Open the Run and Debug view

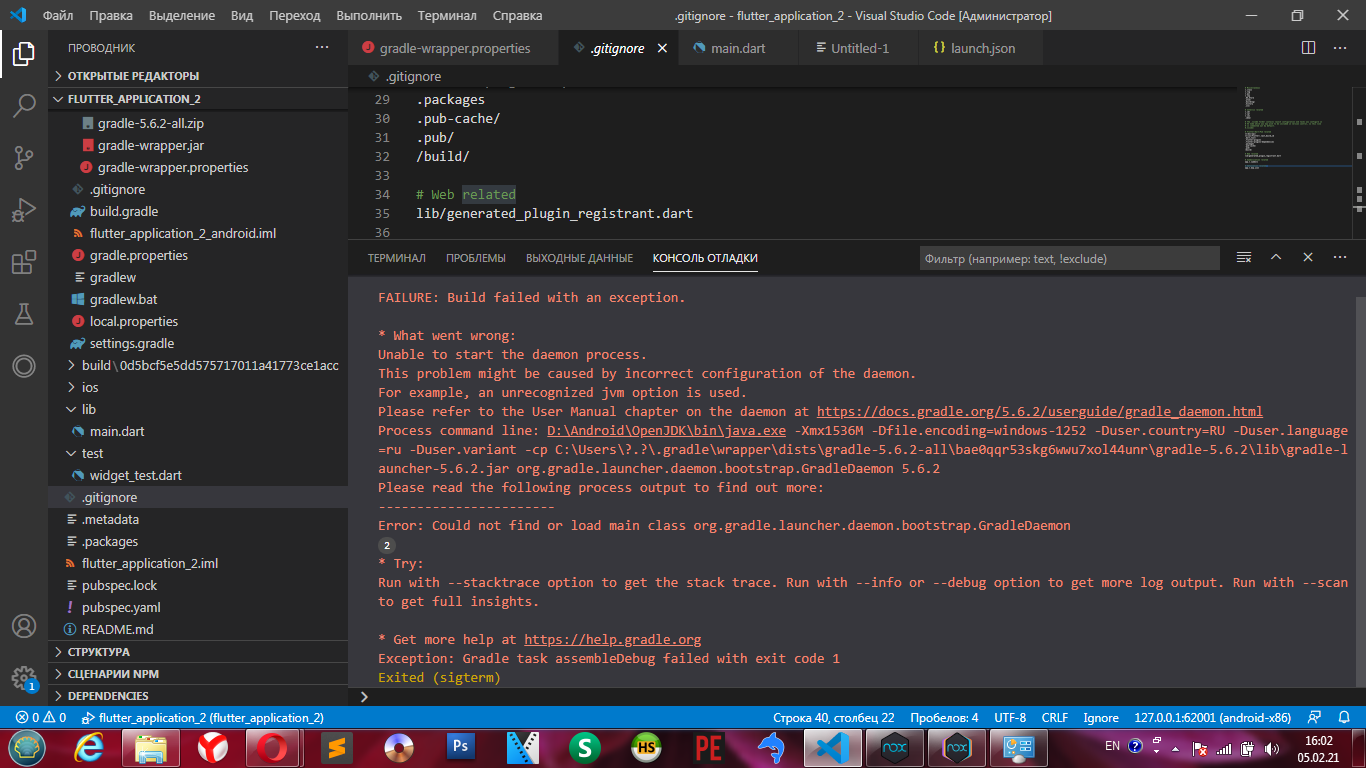(x=24, y=209)
